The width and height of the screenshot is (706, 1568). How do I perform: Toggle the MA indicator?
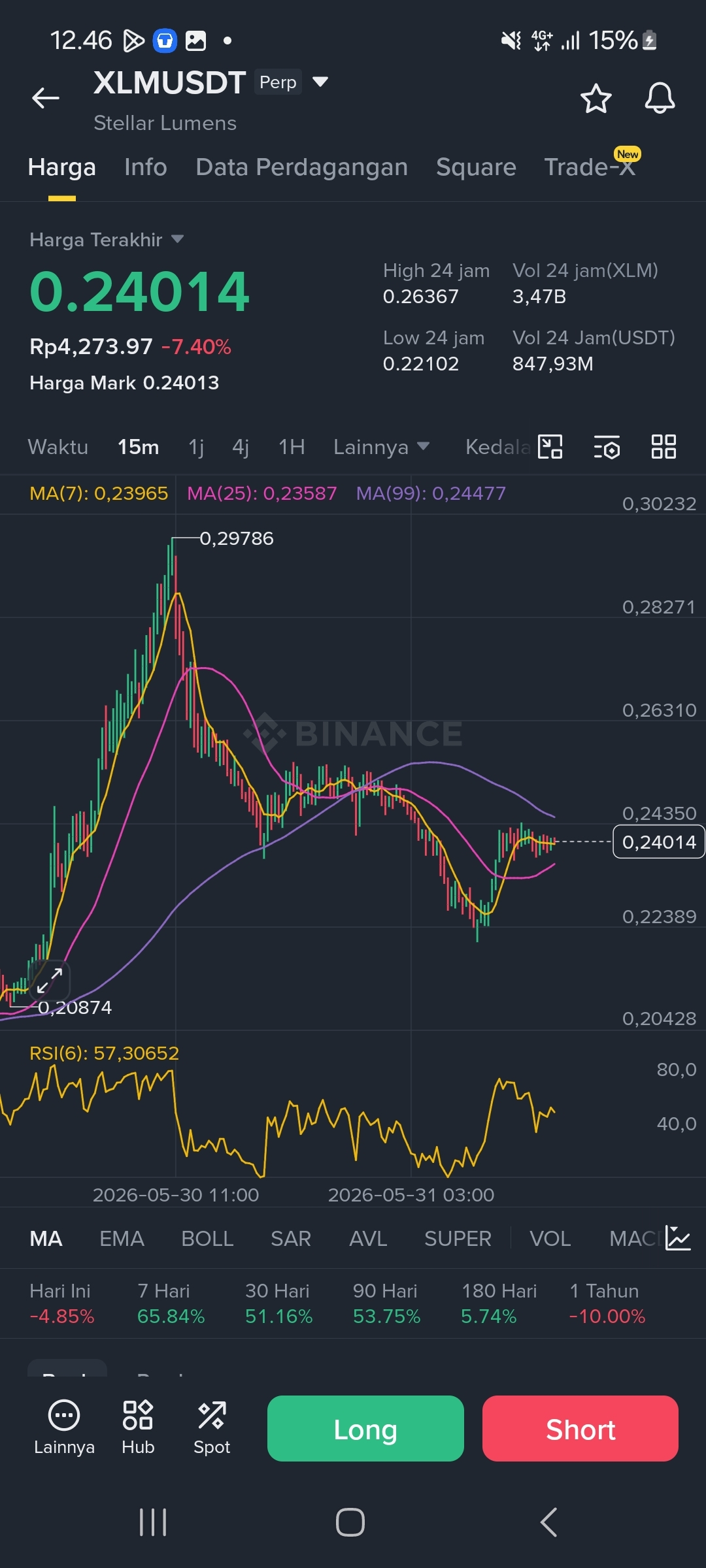pos(46,1239)
